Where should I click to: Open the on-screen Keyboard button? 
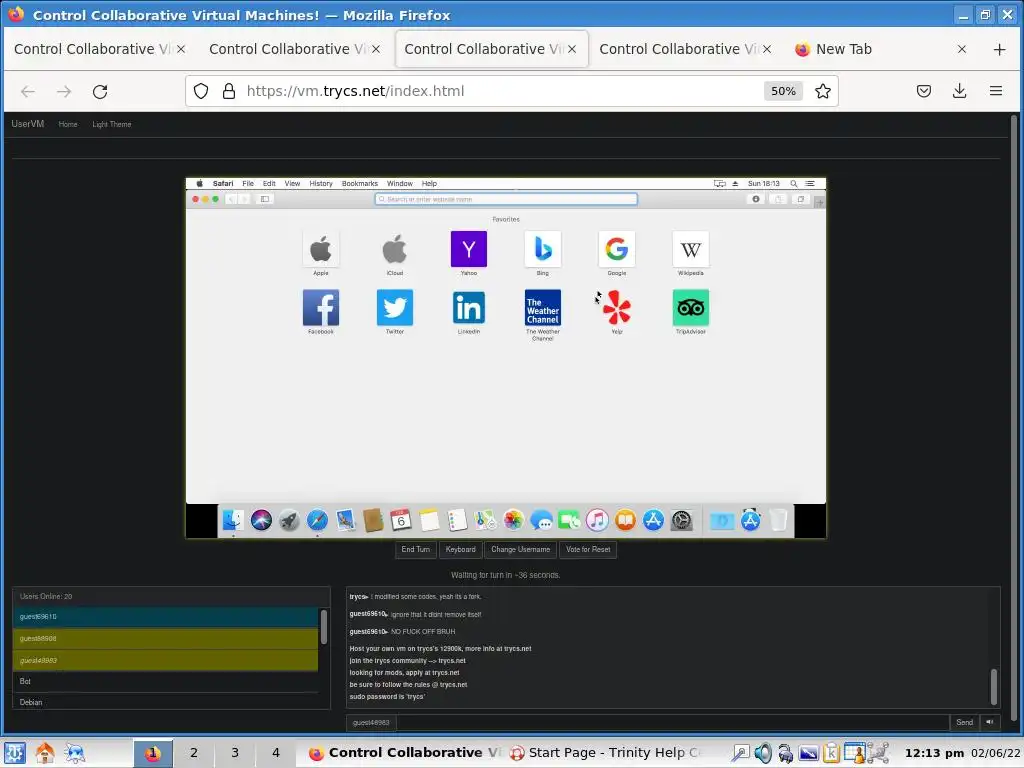pyautogui.click(x=460, y=549)
